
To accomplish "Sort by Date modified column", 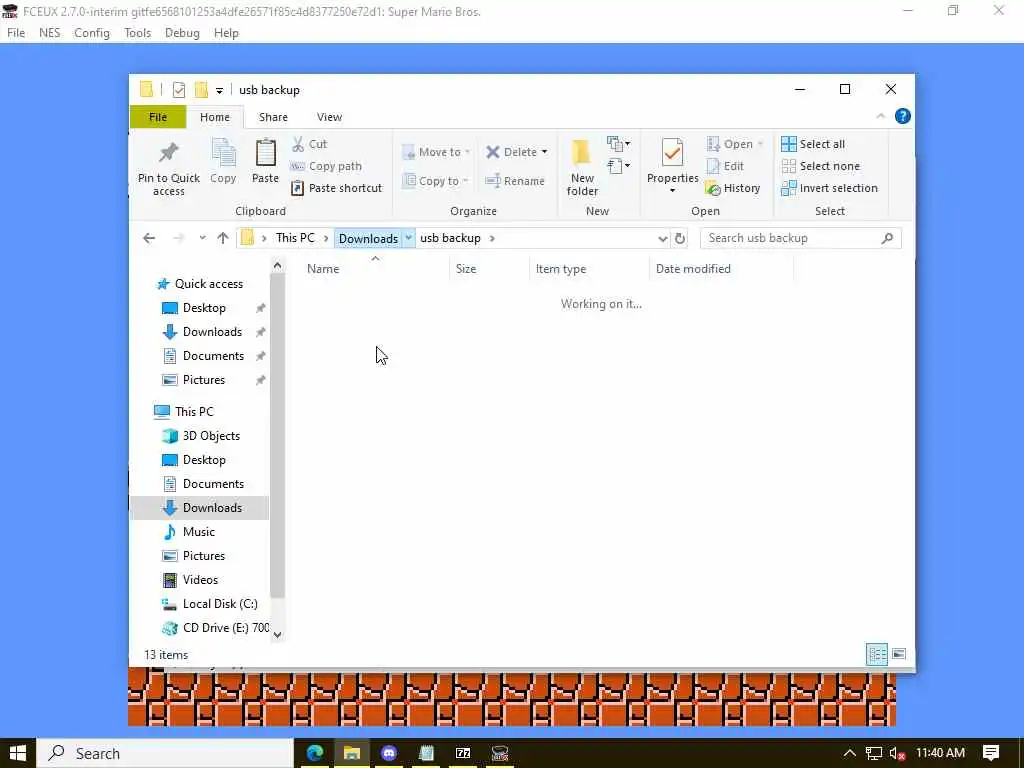I will coord(693,268).
